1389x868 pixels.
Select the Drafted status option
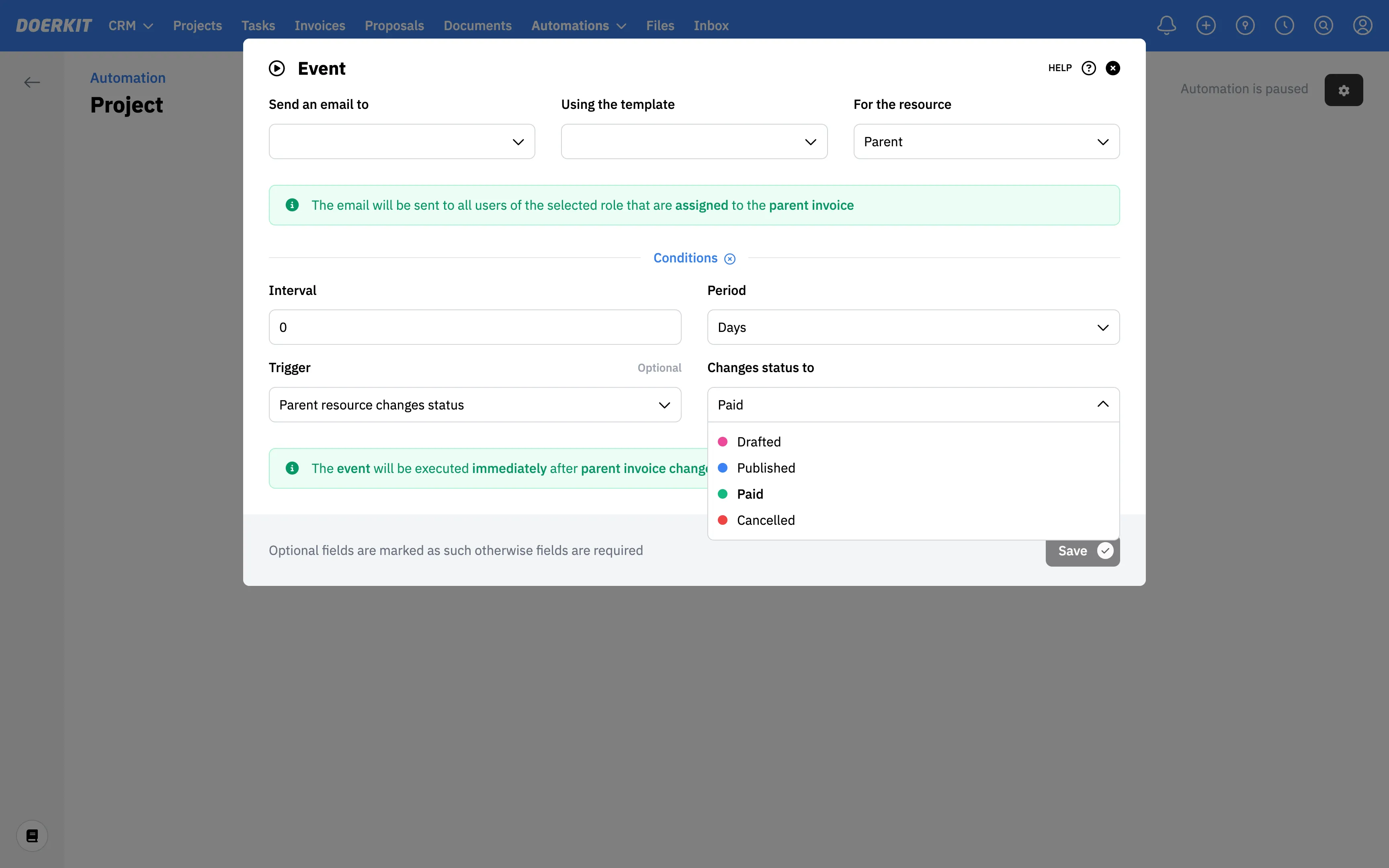click(758, 442)
